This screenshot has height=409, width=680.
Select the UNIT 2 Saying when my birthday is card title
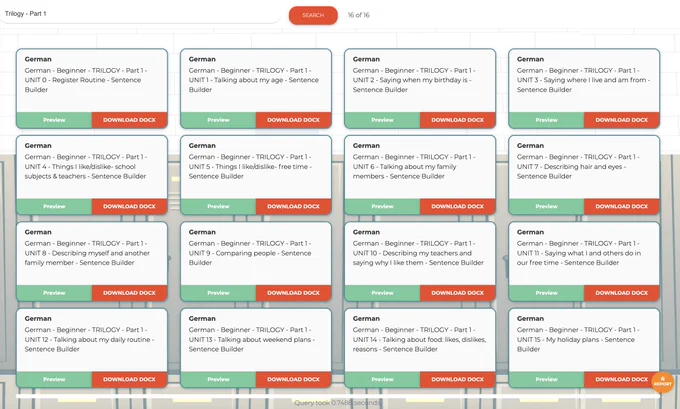414,80
